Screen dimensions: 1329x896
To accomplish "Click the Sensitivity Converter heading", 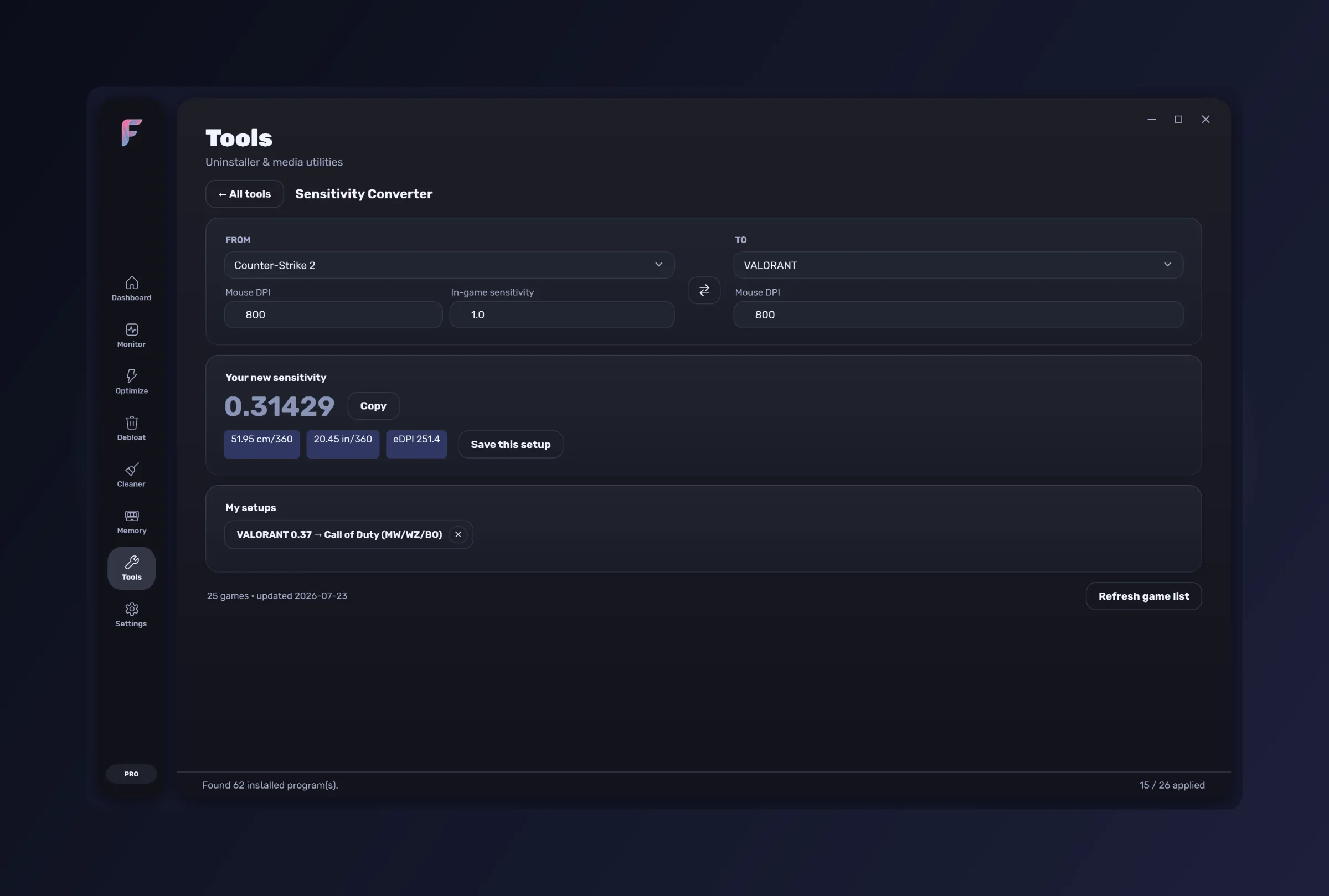I will coord(363,194).
